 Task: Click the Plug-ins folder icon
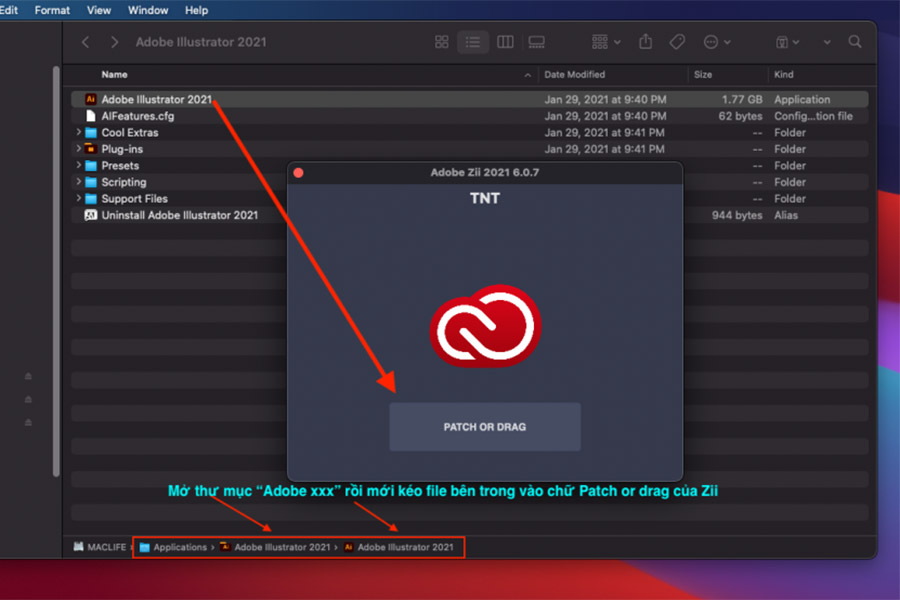tap(91, 149)
